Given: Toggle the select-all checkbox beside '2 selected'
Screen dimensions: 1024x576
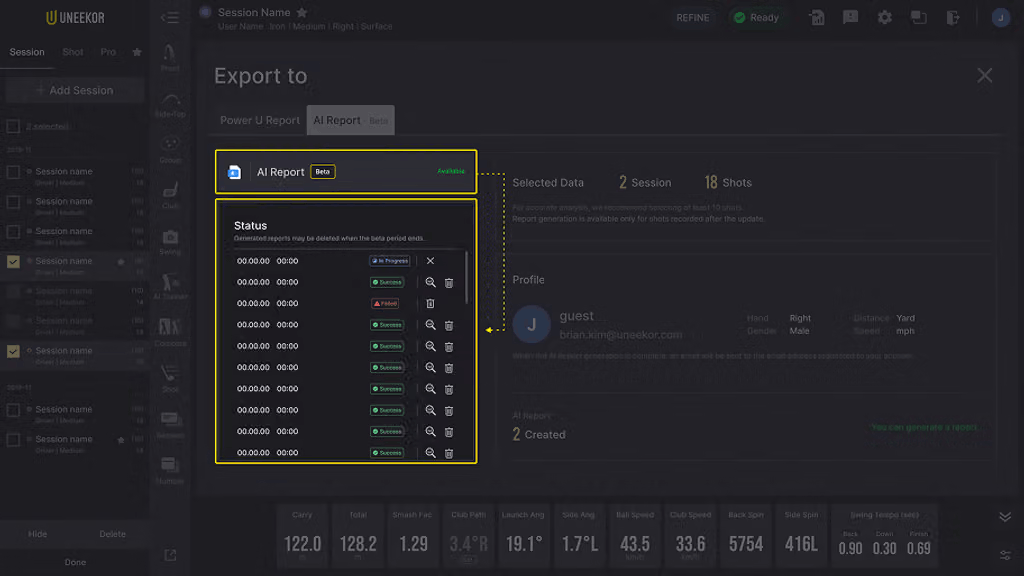Looking at the screenshot, I should (x=13, y=126).
